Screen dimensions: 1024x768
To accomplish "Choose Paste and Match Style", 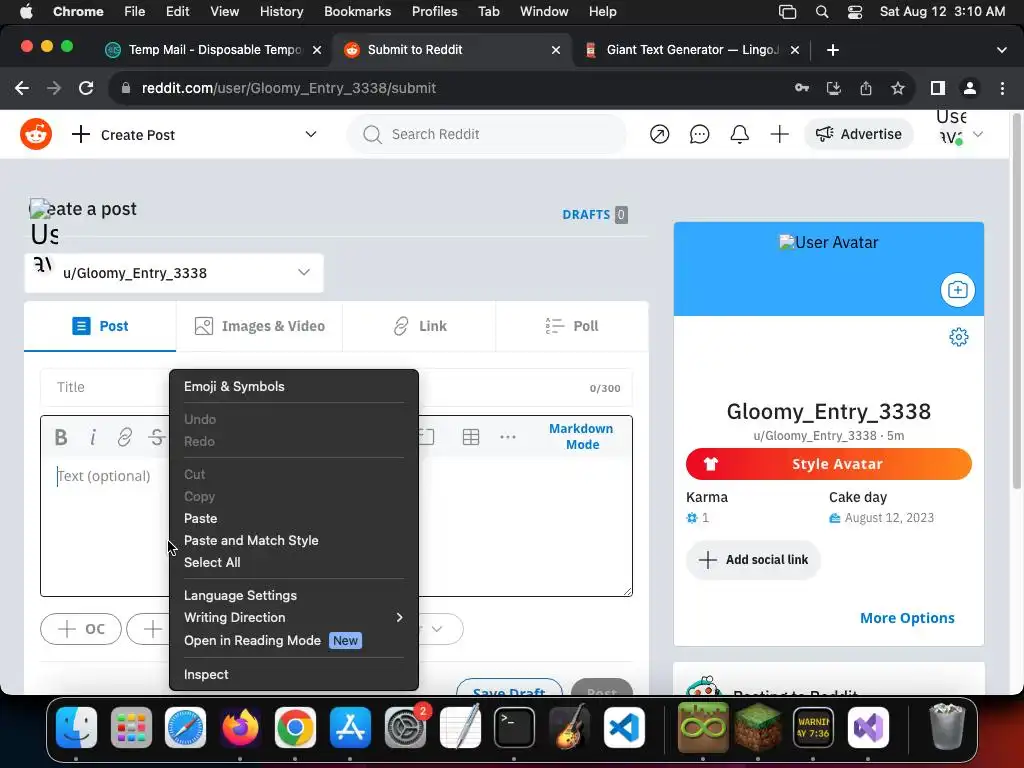I will (294, 541).
